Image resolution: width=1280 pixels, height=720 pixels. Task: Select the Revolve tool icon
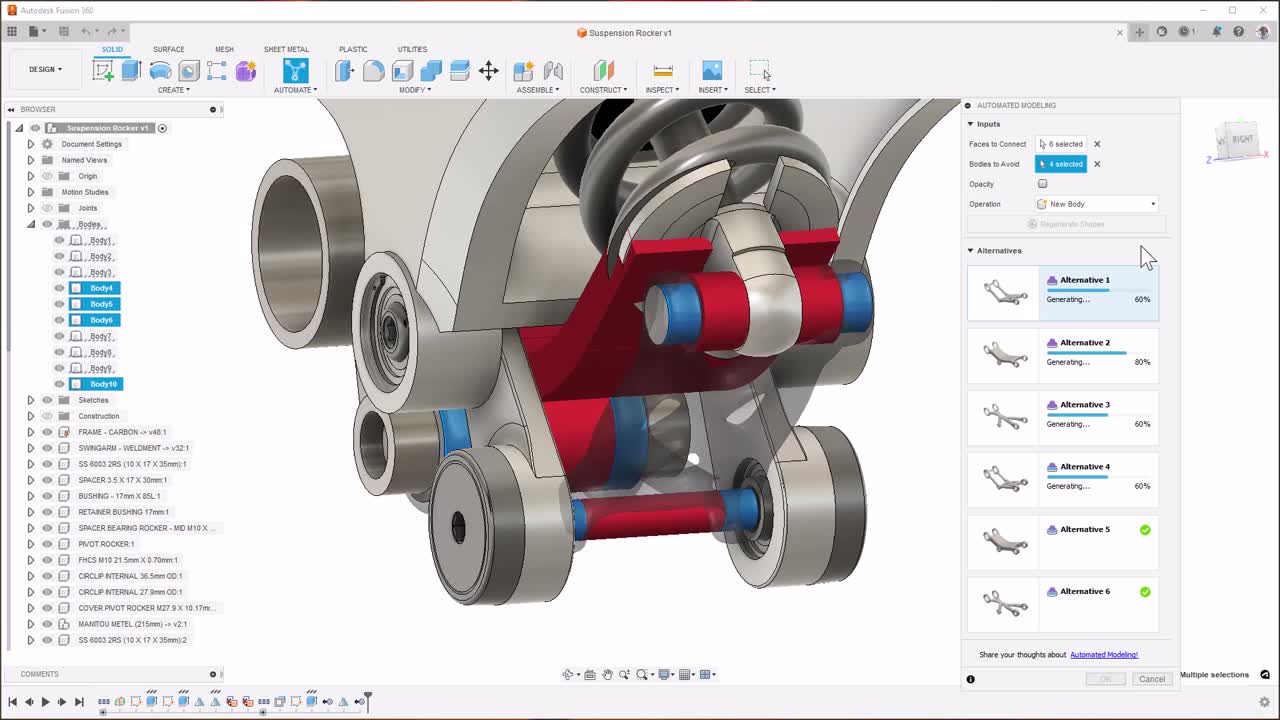coord(160,70)
